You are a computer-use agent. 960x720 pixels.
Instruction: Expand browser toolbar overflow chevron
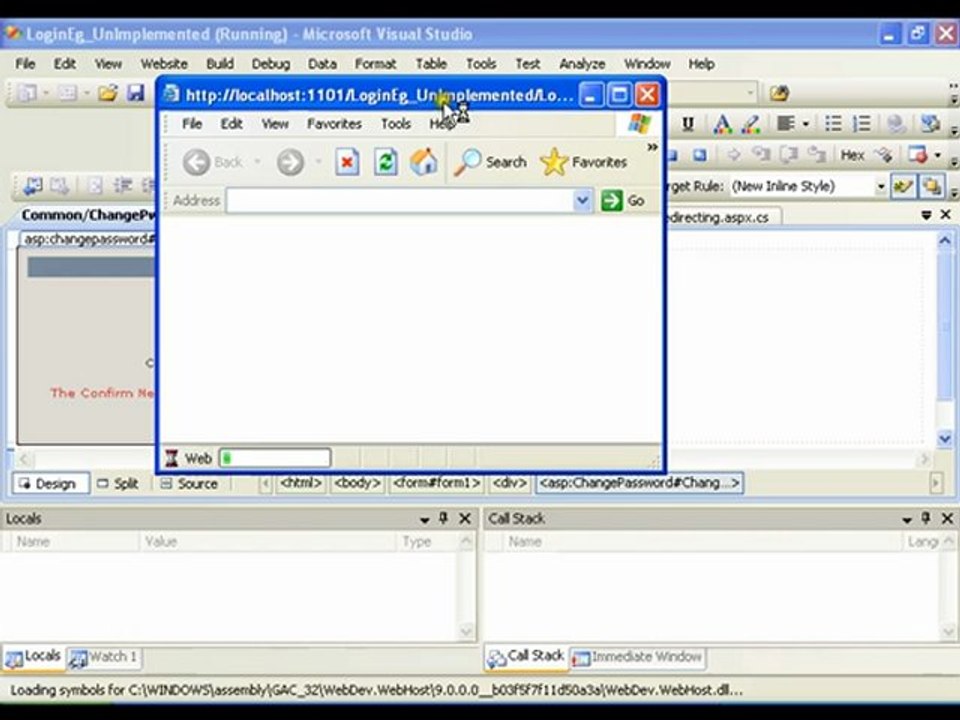[652, 147]
